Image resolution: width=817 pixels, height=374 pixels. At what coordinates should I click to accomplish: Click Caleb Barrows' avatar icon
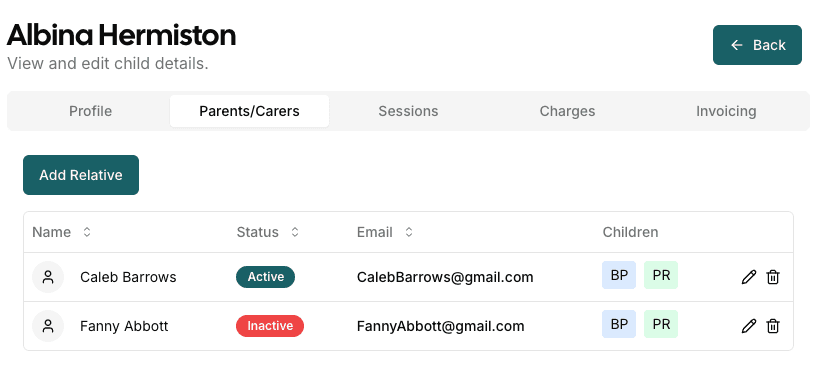tap(48, 277)
